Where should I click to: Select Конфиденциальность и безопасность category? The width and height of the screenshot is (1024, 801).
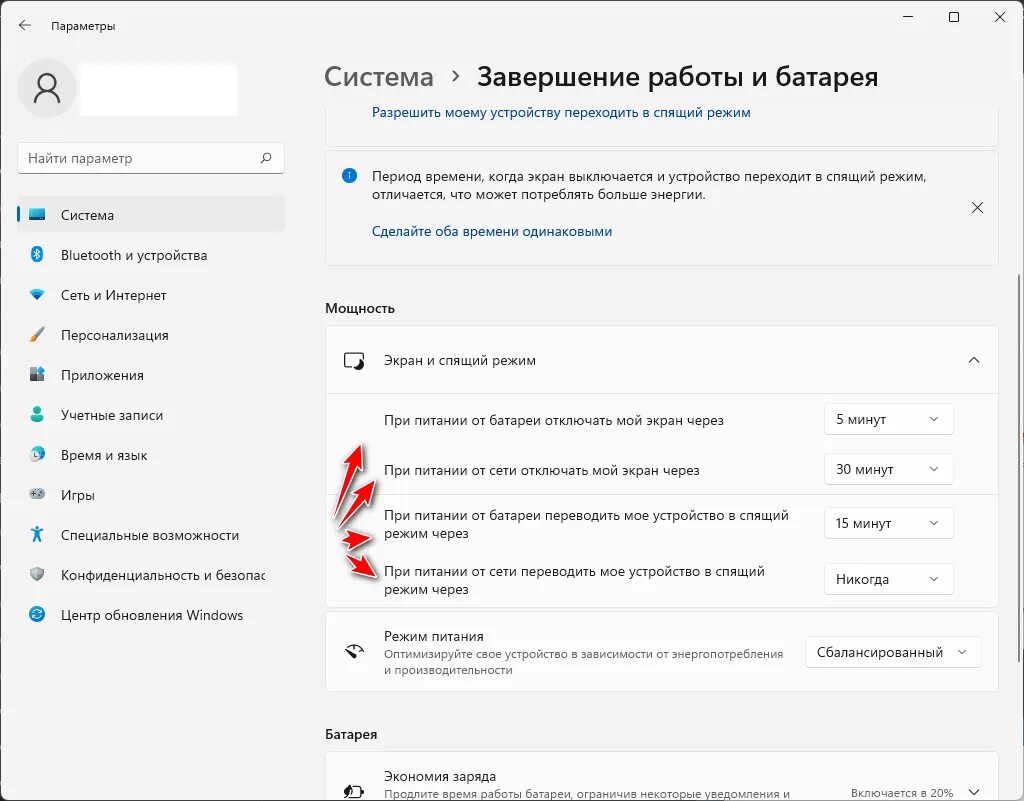point(151,574)
